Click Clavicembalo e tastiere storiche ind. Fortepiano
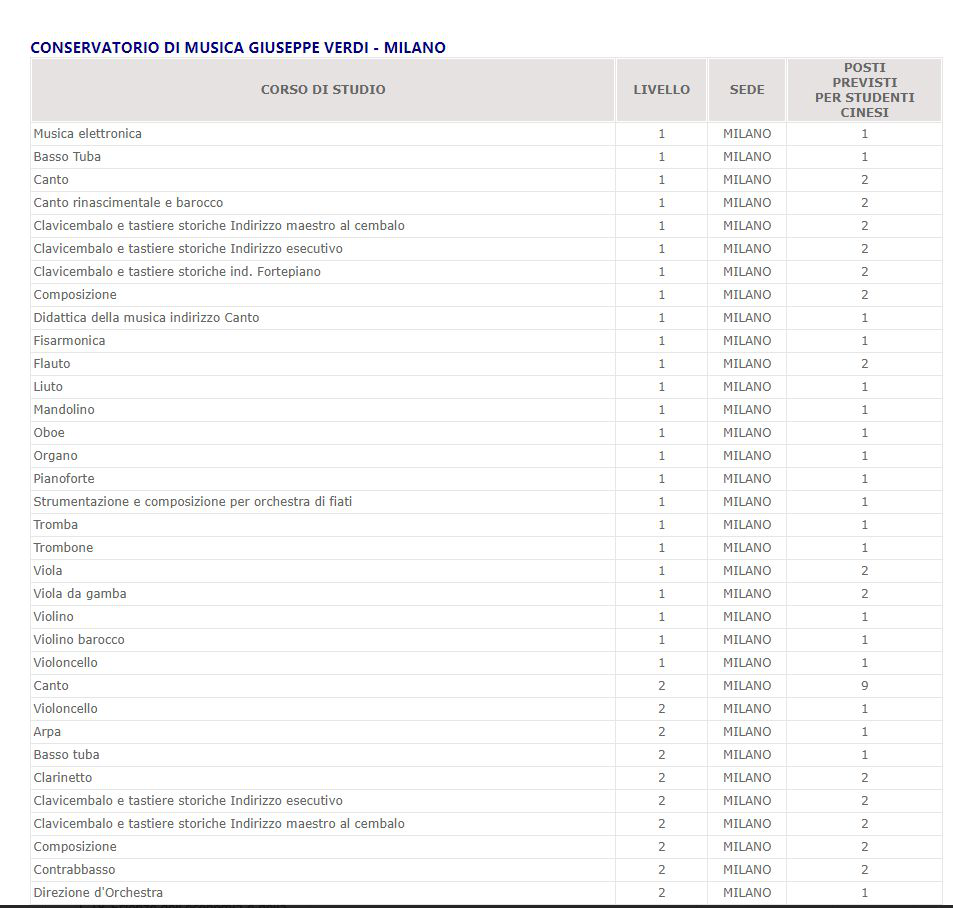 click(177, 272)
